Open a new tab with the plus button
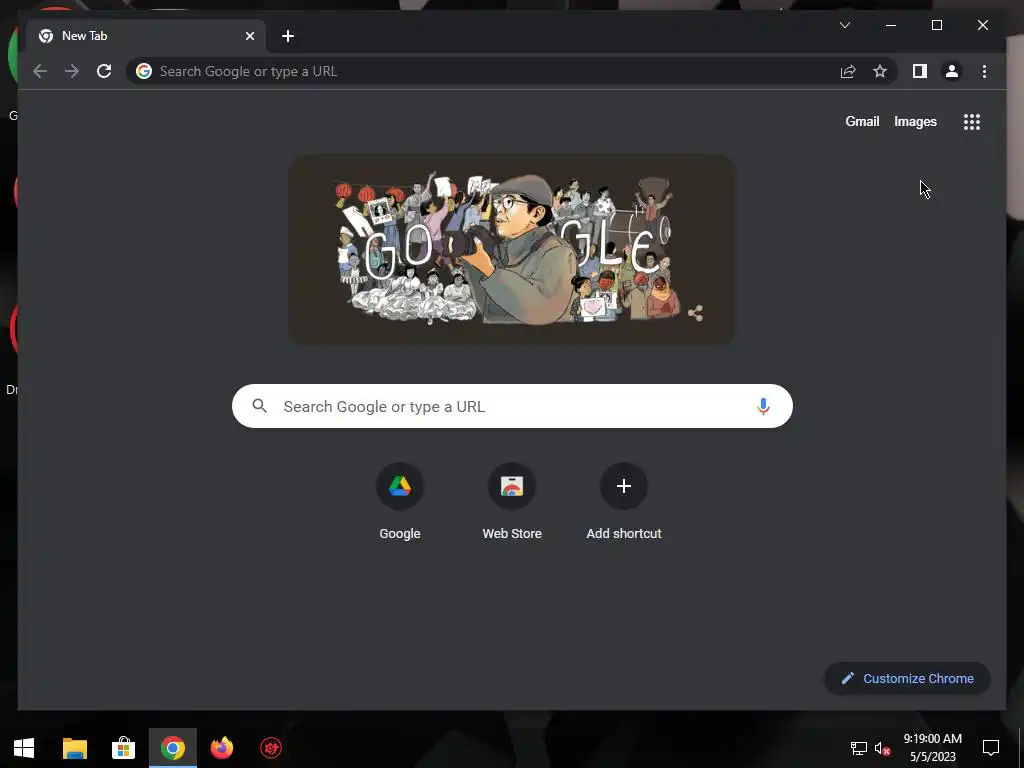Viewport: 1024px width, 768px height. point(288,36)
